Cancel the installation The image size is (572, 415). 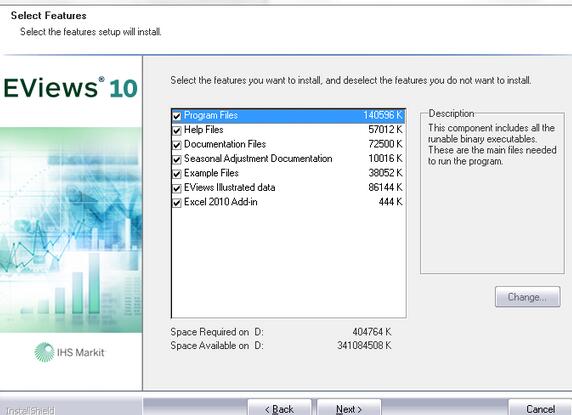point(540,408)
